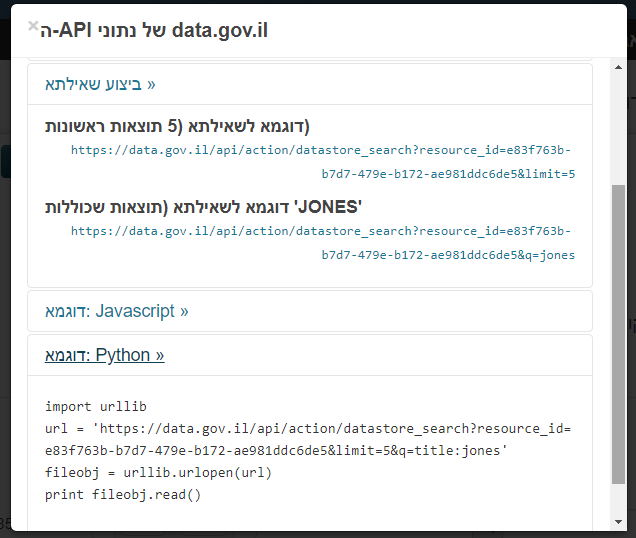The width and height of the screenshot is (636, 538).
Task: Click the 'print fileobj.read()' line
Action: pos(123,495)
